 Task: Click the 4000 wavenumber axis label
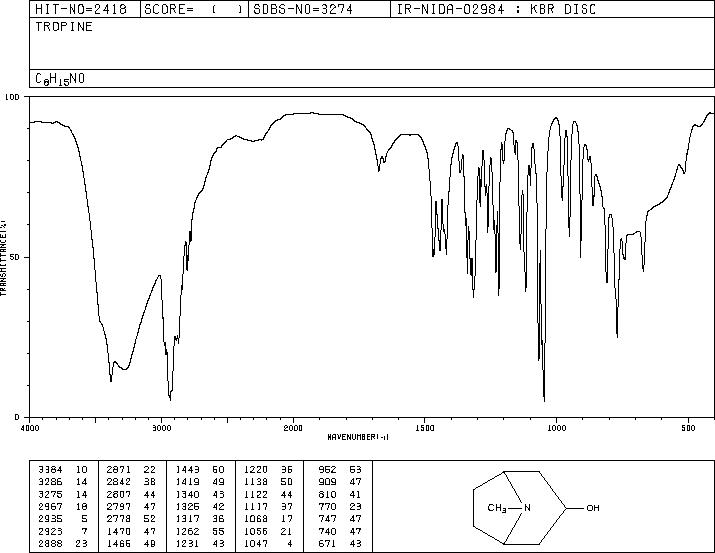30,428
